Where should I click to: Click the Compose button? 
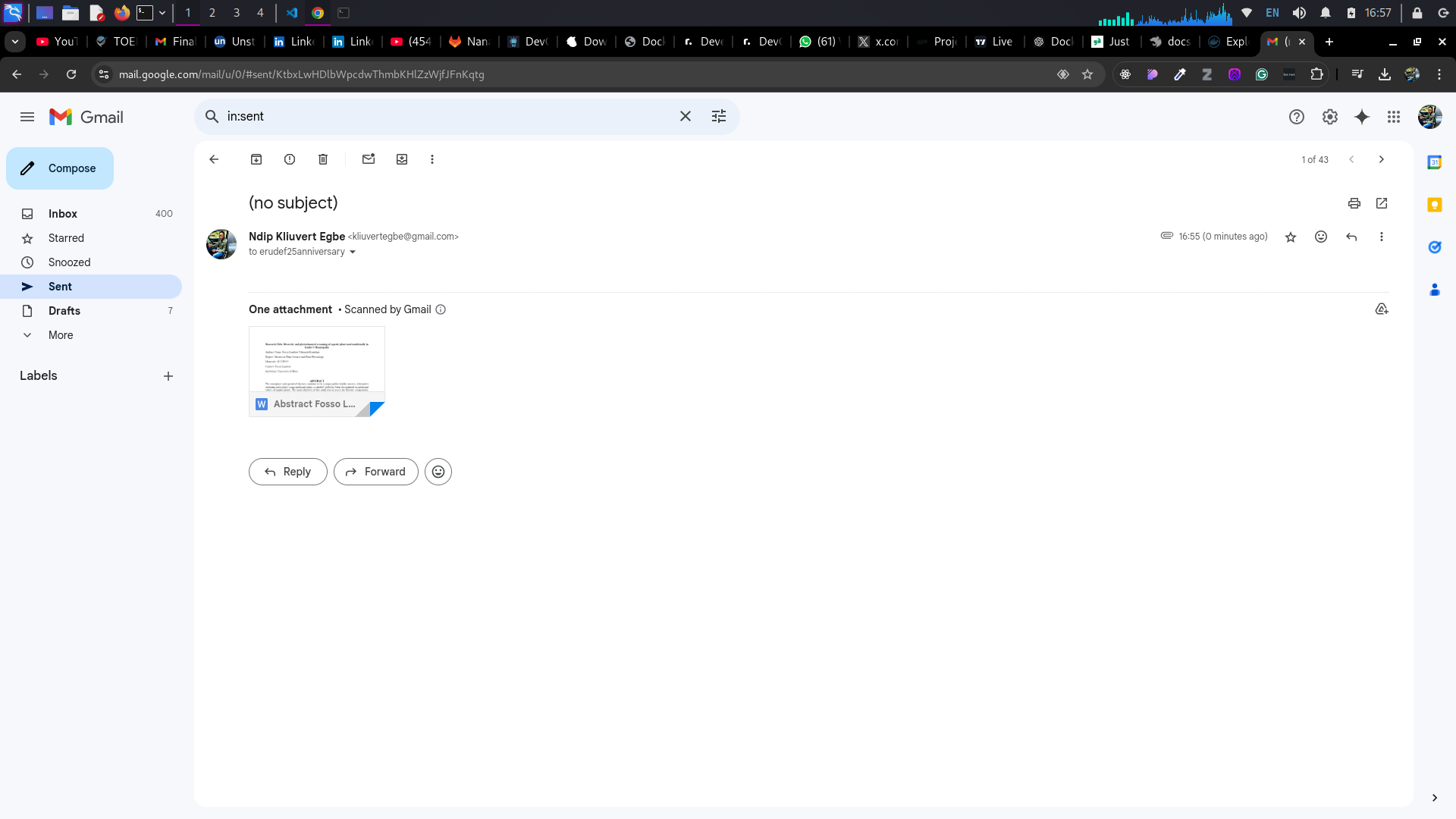tap(60, 168)
